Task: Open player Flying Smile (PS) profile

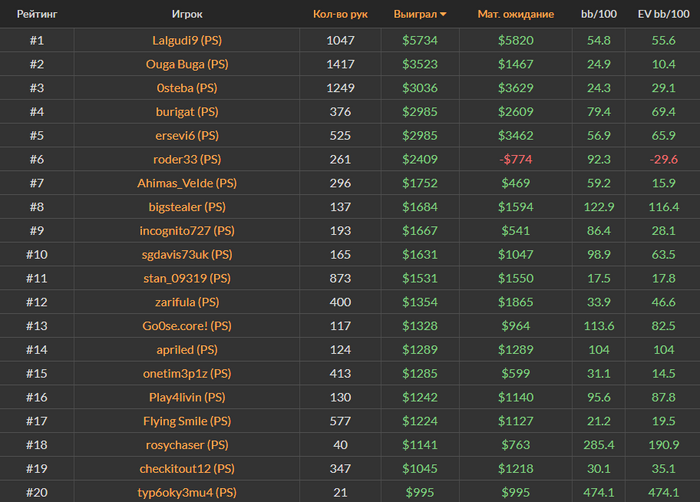Action: (186, 421)
